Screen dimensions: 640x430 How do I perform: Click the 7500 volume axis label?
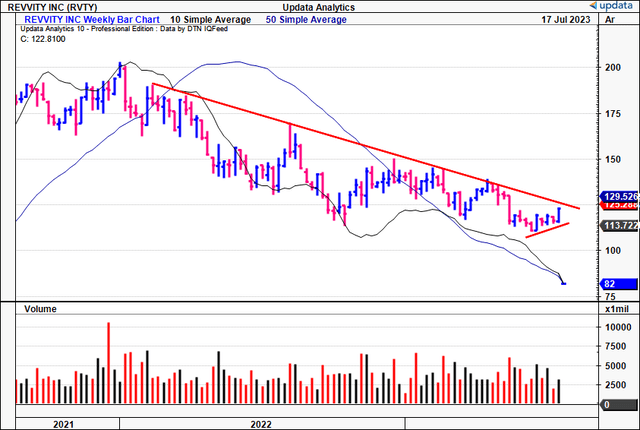(x=616, y=346)
